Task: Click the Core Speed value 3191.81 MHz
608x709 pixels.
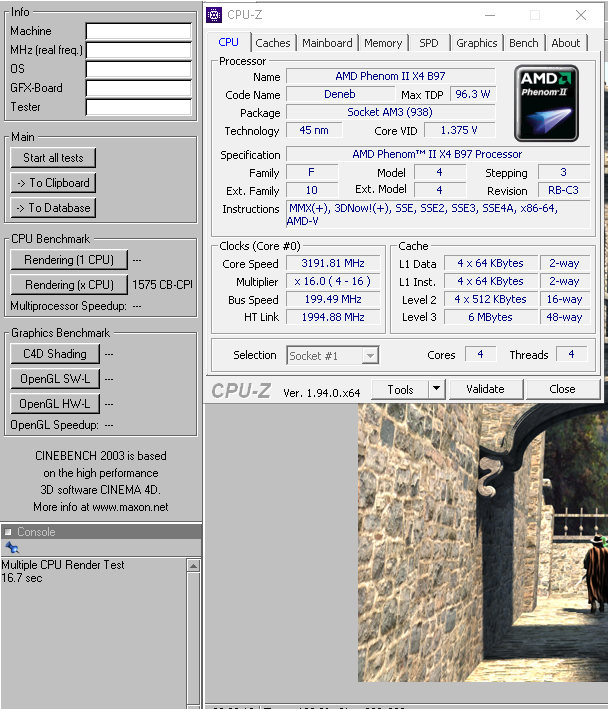Action: 333,263
